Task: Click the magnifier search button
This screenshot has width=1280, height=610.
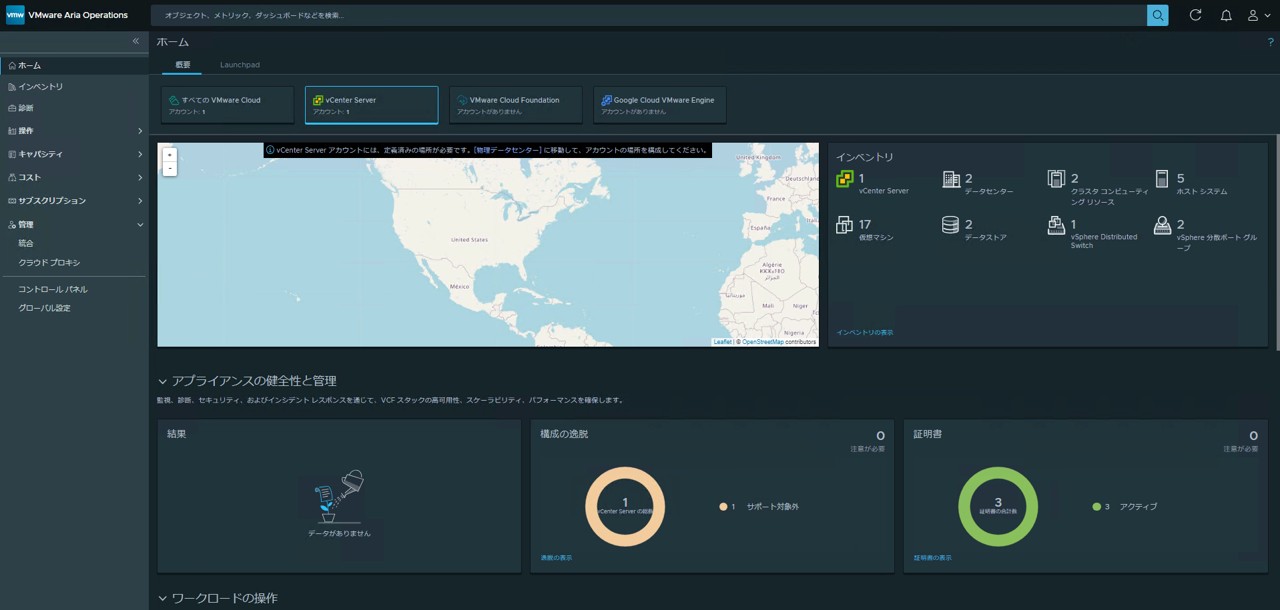Action: (1157, 15)
